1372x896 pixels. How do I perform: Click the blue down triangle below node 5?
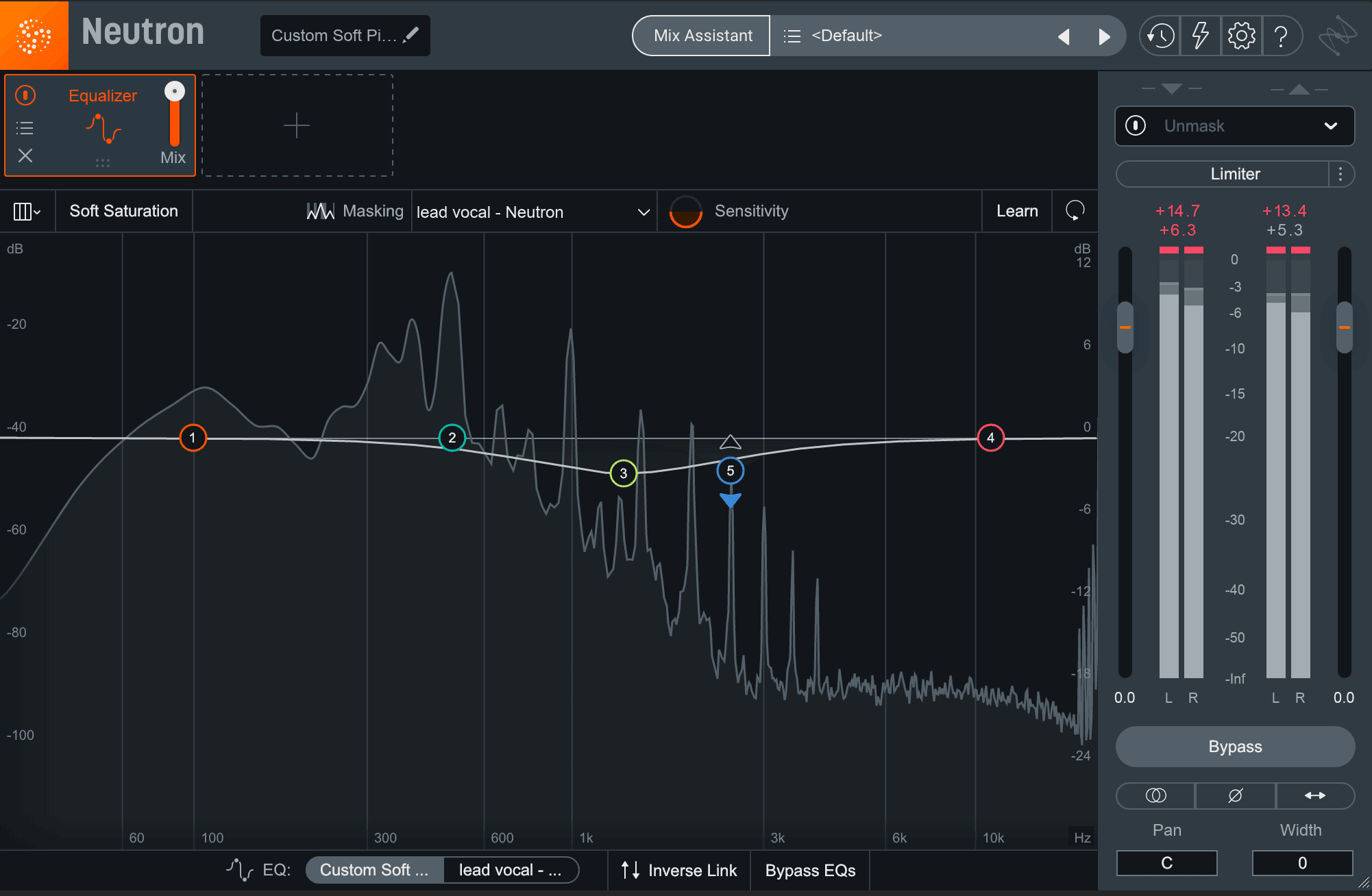pyautogui.click(x=730, y=501)
